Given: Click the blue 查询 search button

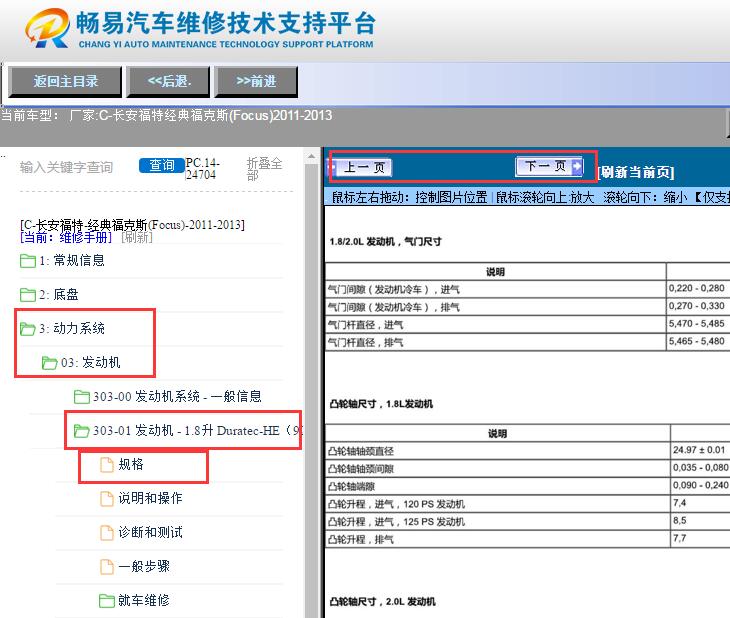Looking at the screenshot, I should point(161,165).
